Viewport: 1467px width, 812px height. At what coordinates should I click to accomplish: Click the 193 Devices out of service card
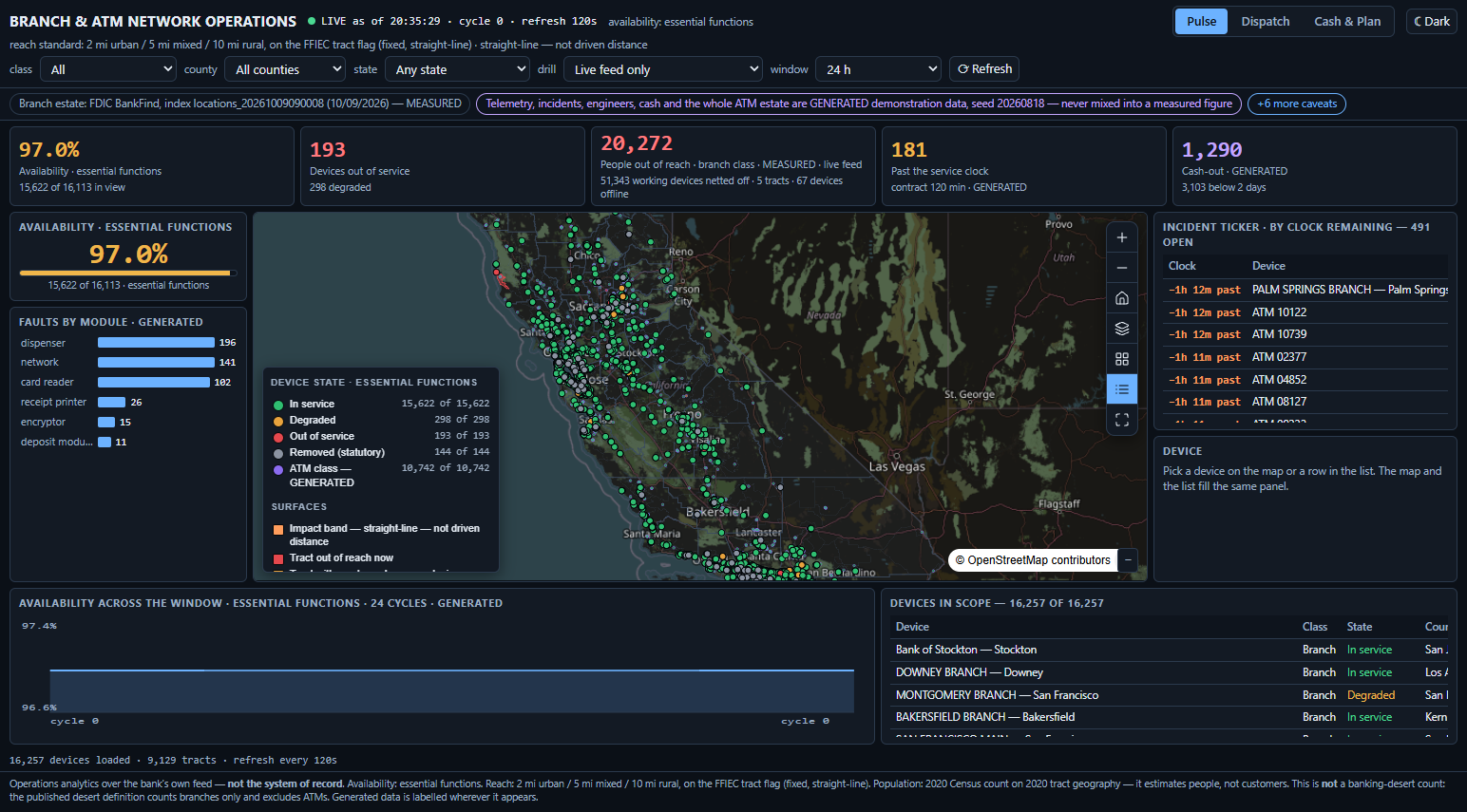point(442,166)
